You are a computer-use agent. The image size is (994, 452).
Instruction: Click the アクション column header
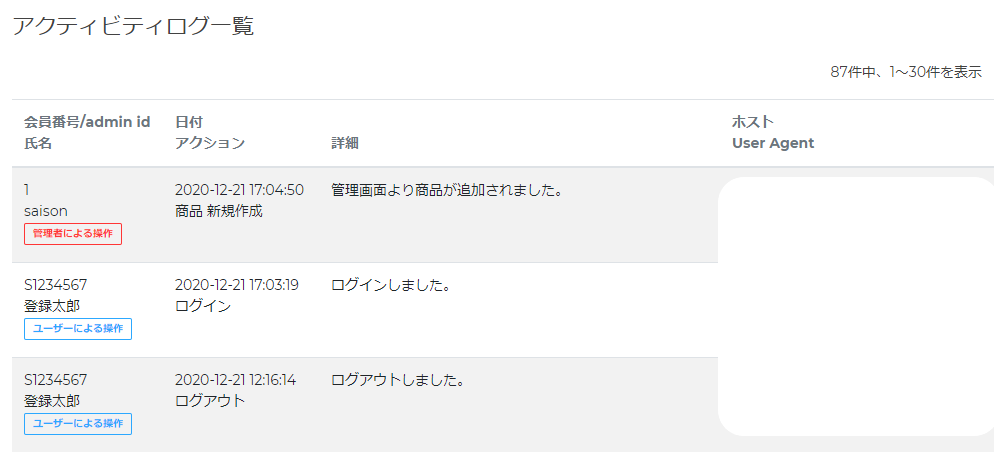(x=210, y=143)
